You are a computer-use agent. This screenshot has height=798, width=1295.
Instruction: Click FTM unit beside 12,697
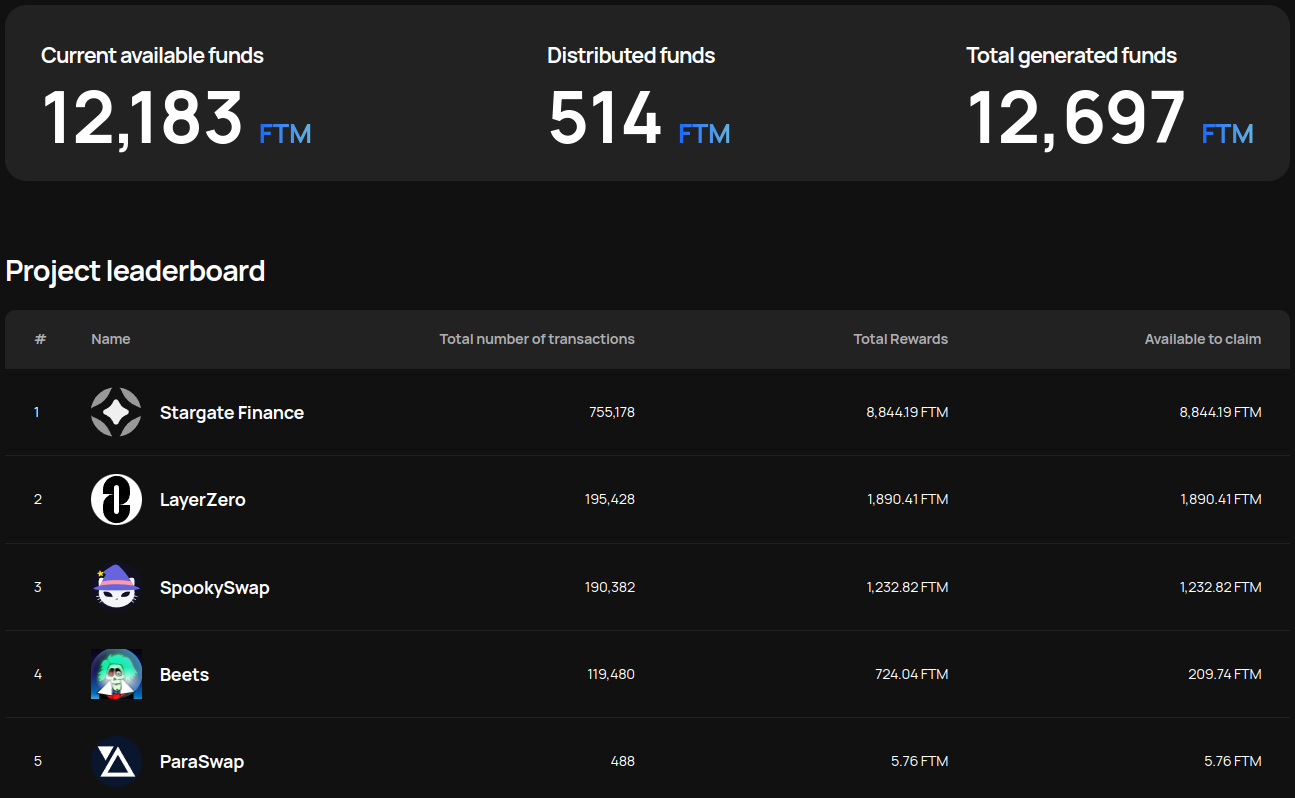1227,134
